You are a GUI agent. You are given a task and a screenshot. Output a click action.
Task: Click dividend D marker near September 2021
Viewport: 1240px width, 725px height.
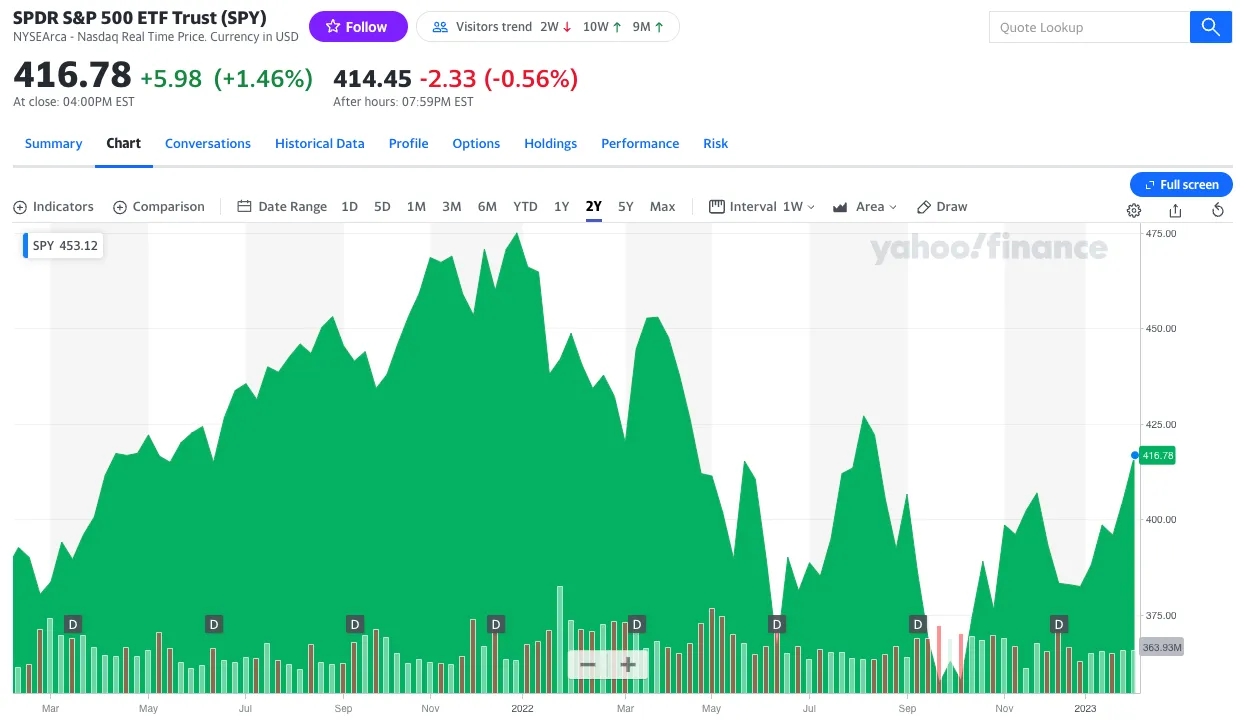[354, 624]
